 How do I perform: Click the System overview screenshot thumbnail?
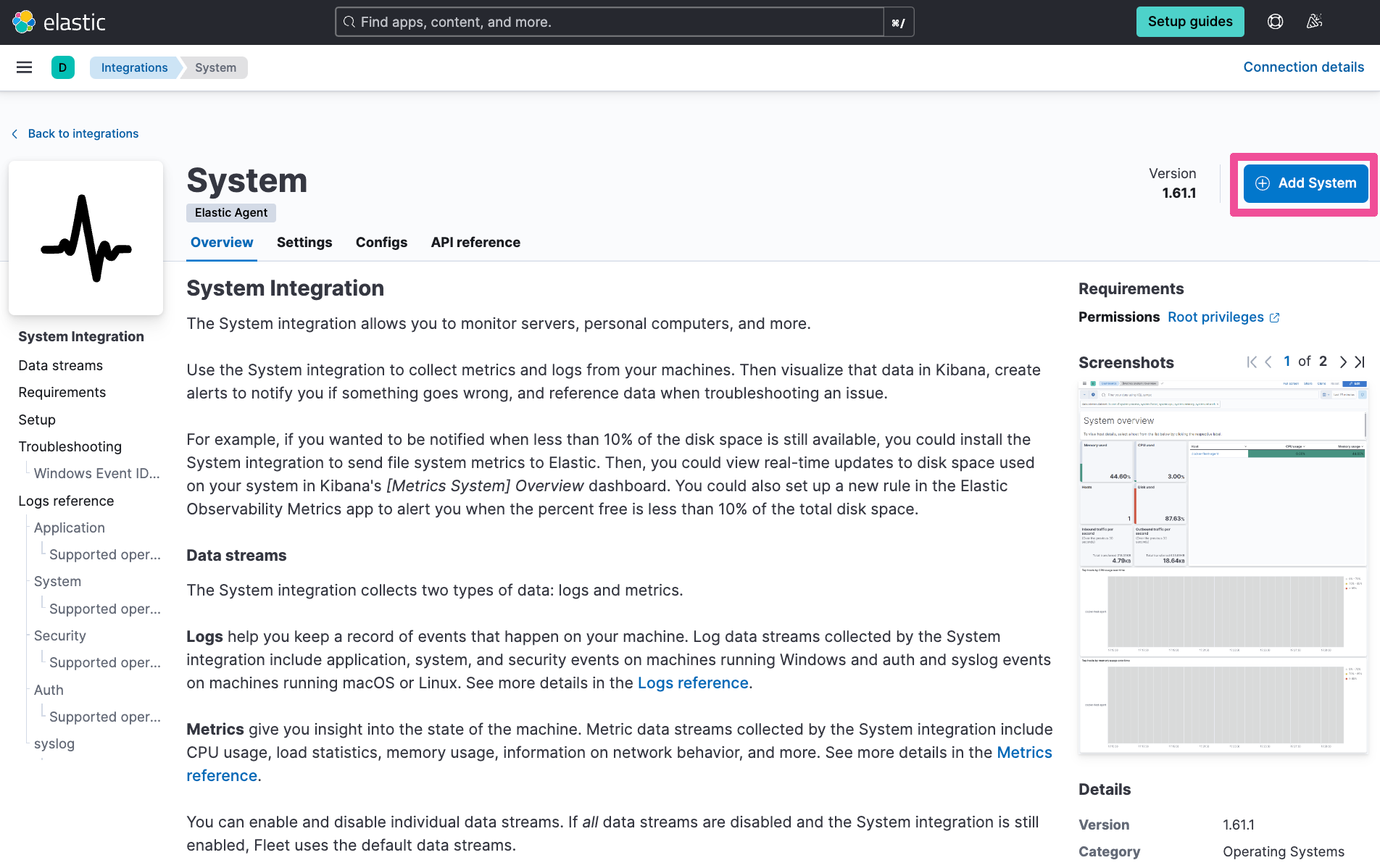pyautogui.click(x=1223, y=566)
